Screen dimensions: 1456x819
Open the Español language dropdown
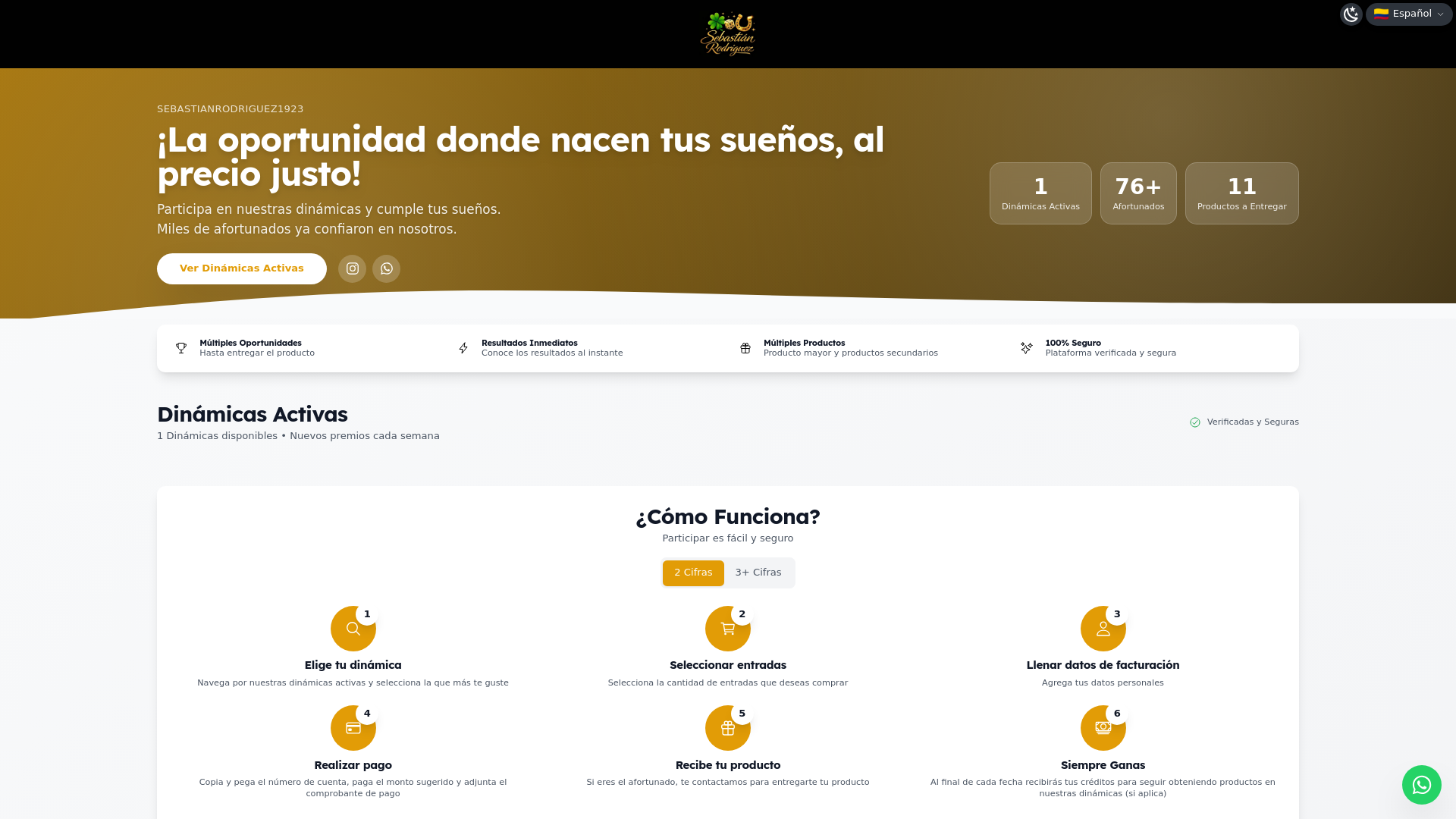(1409, 14)
